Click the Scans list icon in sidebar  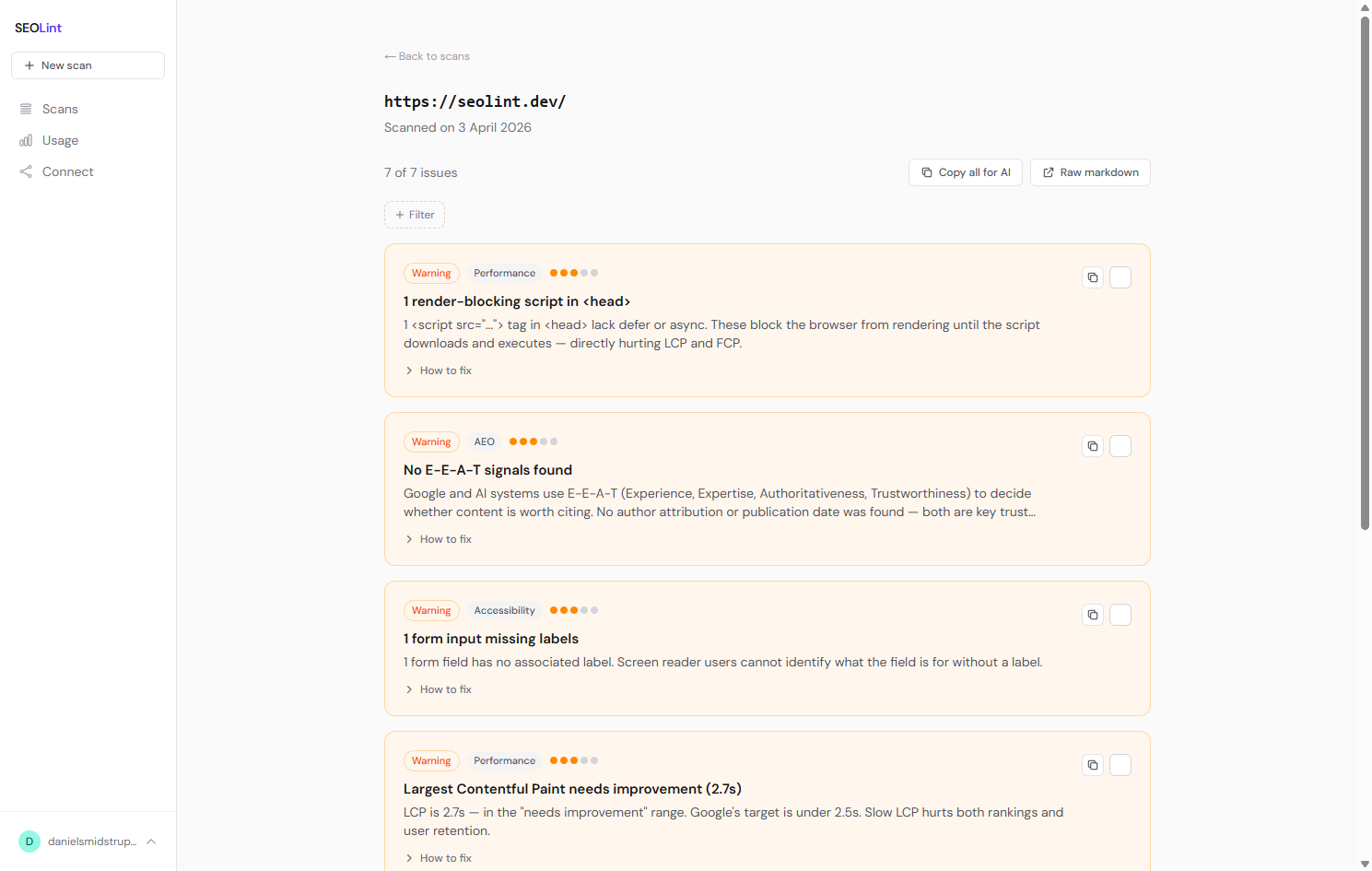coord(26,109)
